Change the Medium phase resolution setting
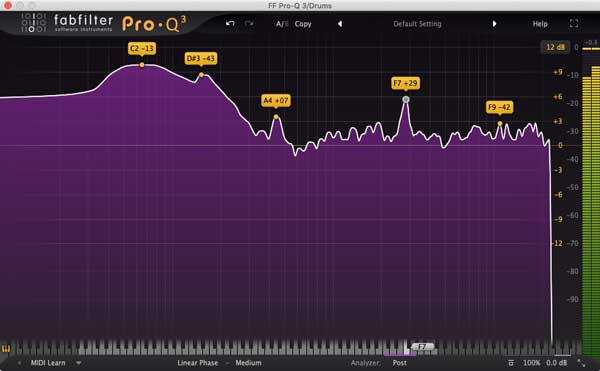Image resolution: width=600 pixels, height=371 pixels. 248,363
